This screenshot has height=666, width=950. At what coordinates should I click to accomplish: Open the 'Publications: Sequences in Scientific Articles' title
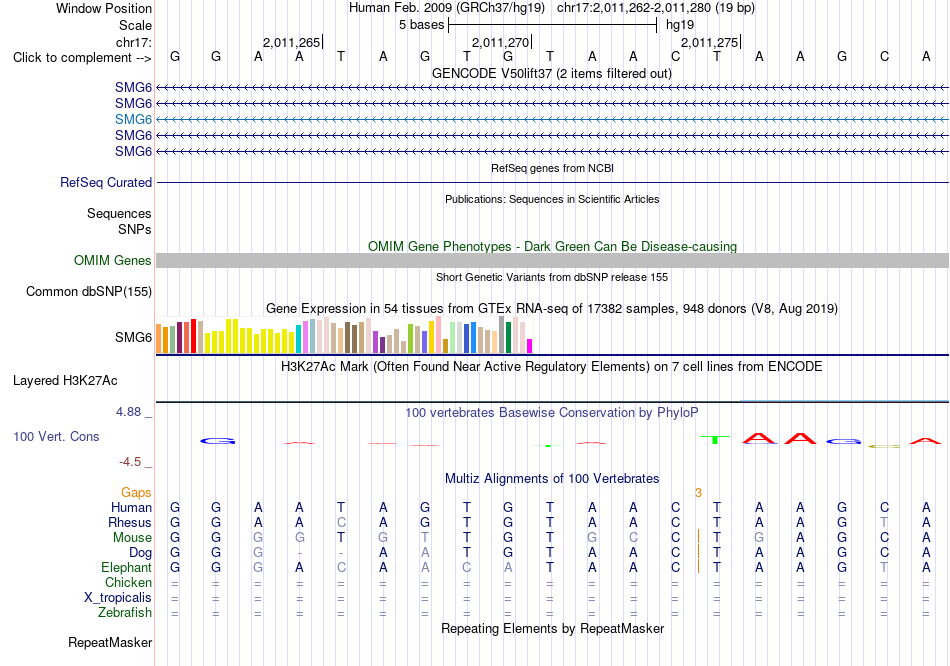point(552,199)
